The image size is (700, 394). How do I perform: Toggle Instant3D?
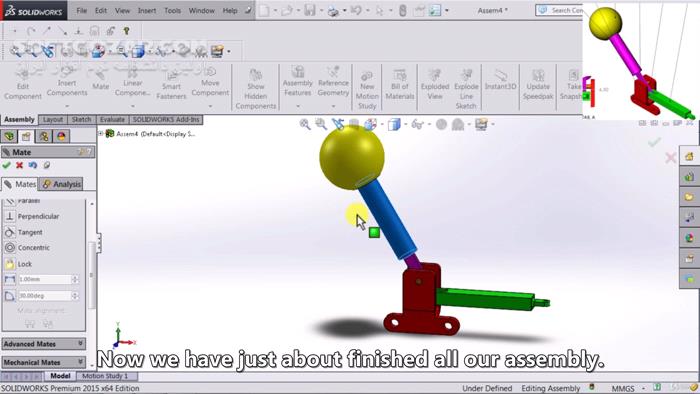point(500,80)
